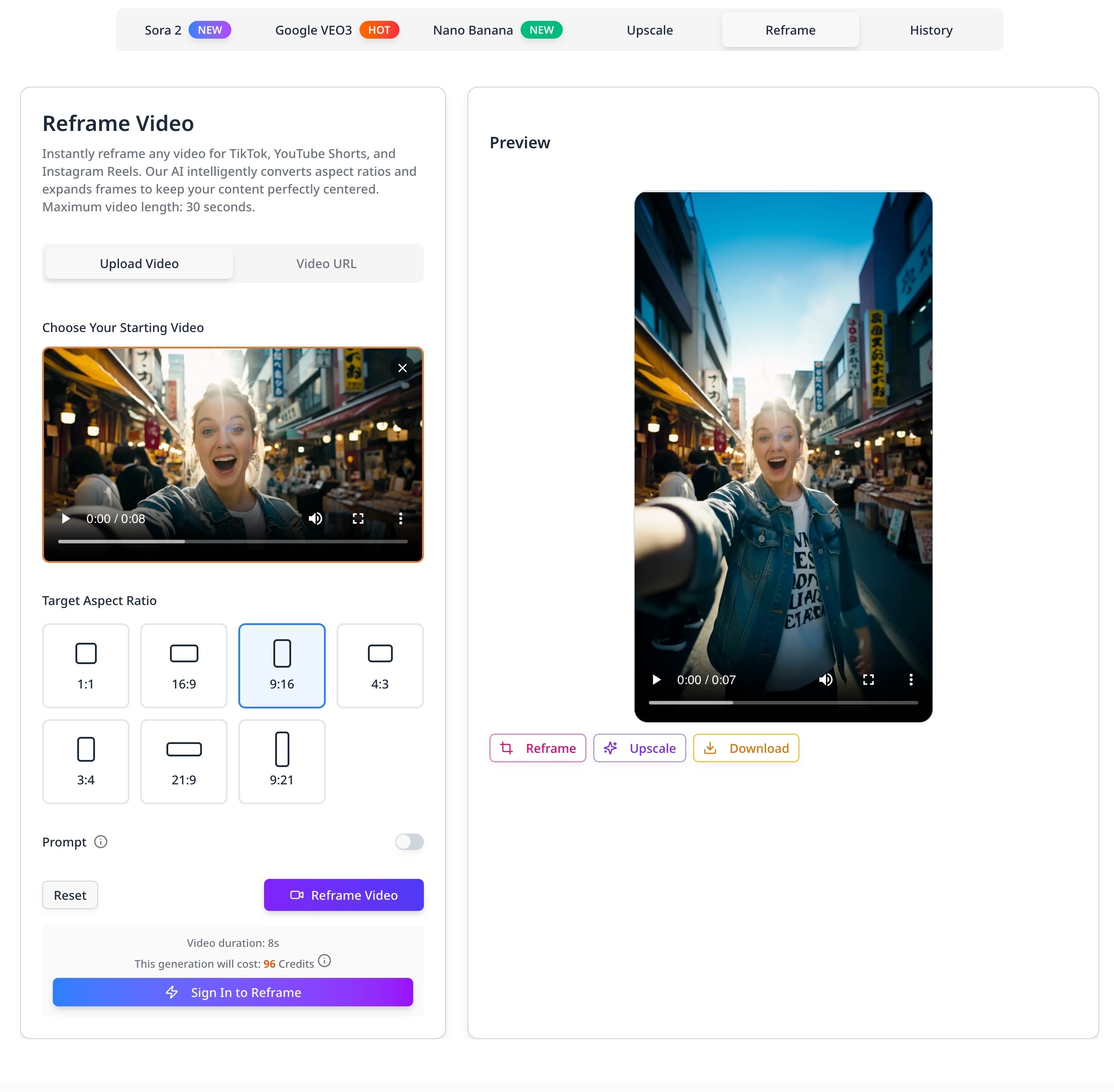Select the 1:1 aspect ratio

85,665
